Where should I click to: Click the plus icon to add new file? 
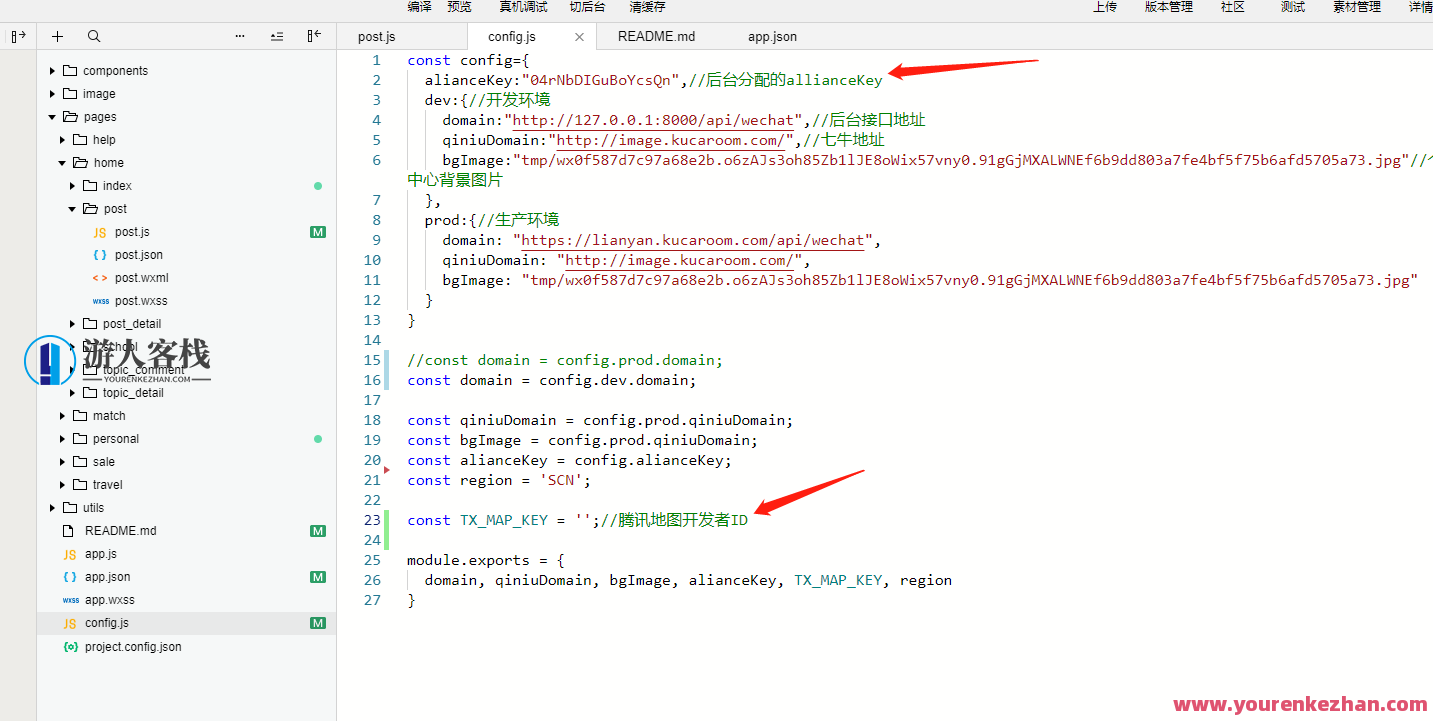click(x=57, y=36)
